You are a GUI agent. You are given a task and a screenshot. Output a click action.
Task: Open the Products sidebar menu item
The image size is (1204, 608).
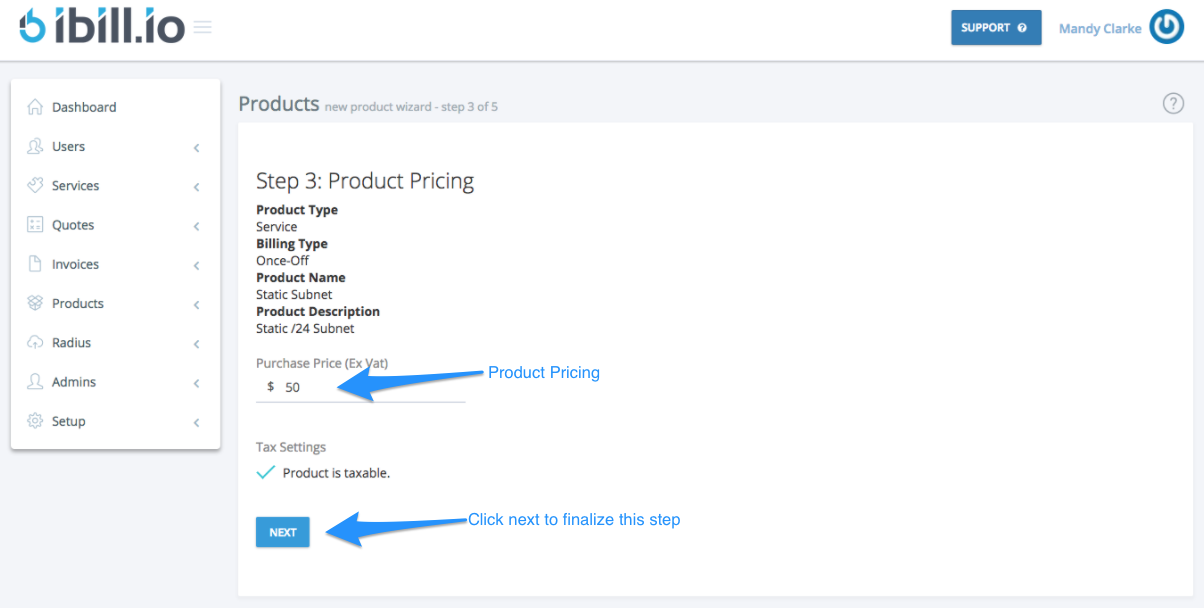[x=77, y=303]
